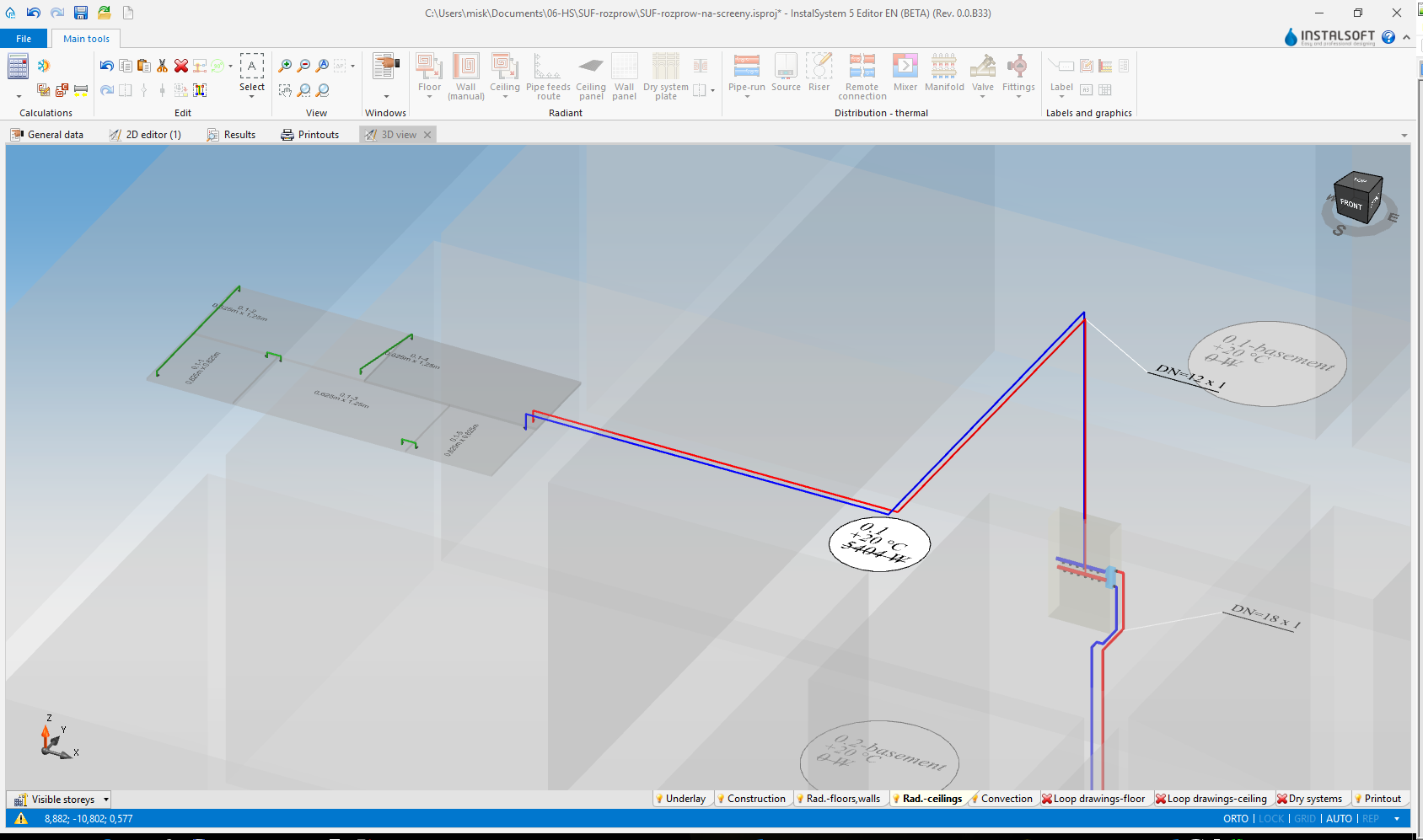Click the FRONT face of view cube

1351,205
